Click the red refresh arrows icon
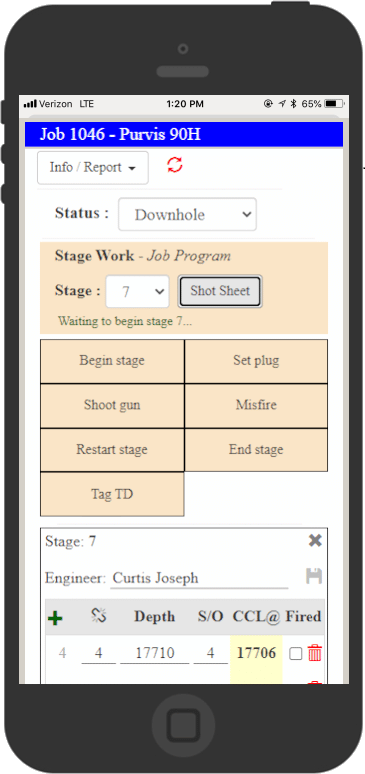 [x=175, y=165]
